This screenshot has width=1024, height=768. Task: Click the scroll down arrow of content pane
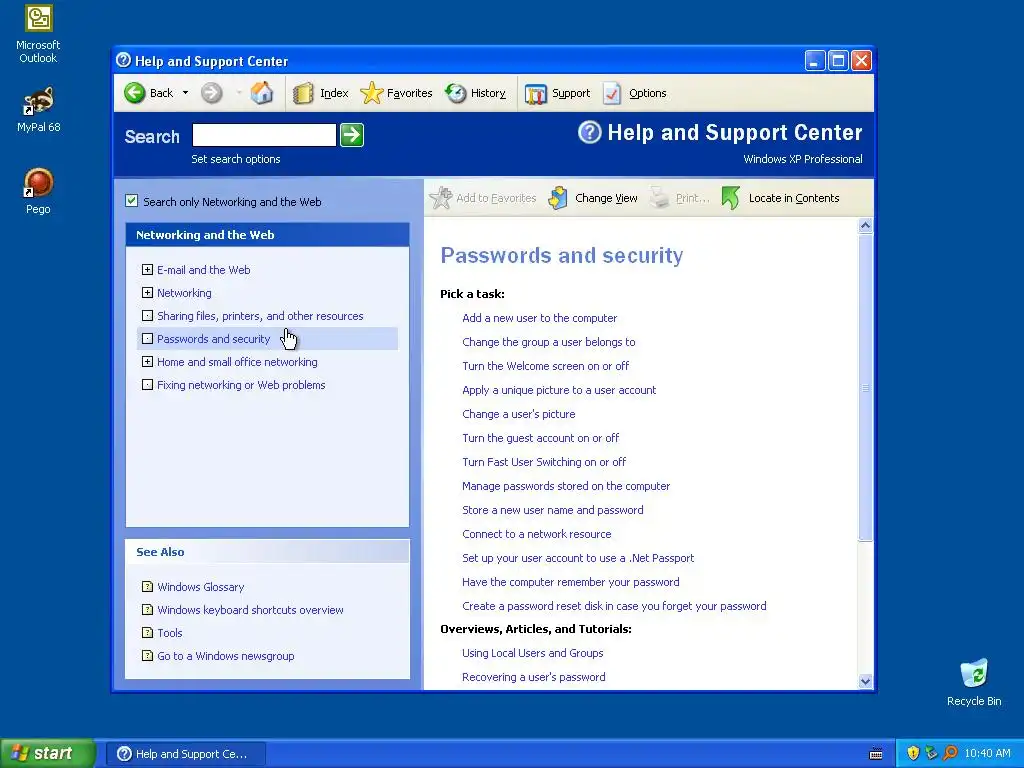(x=865, y=681)
